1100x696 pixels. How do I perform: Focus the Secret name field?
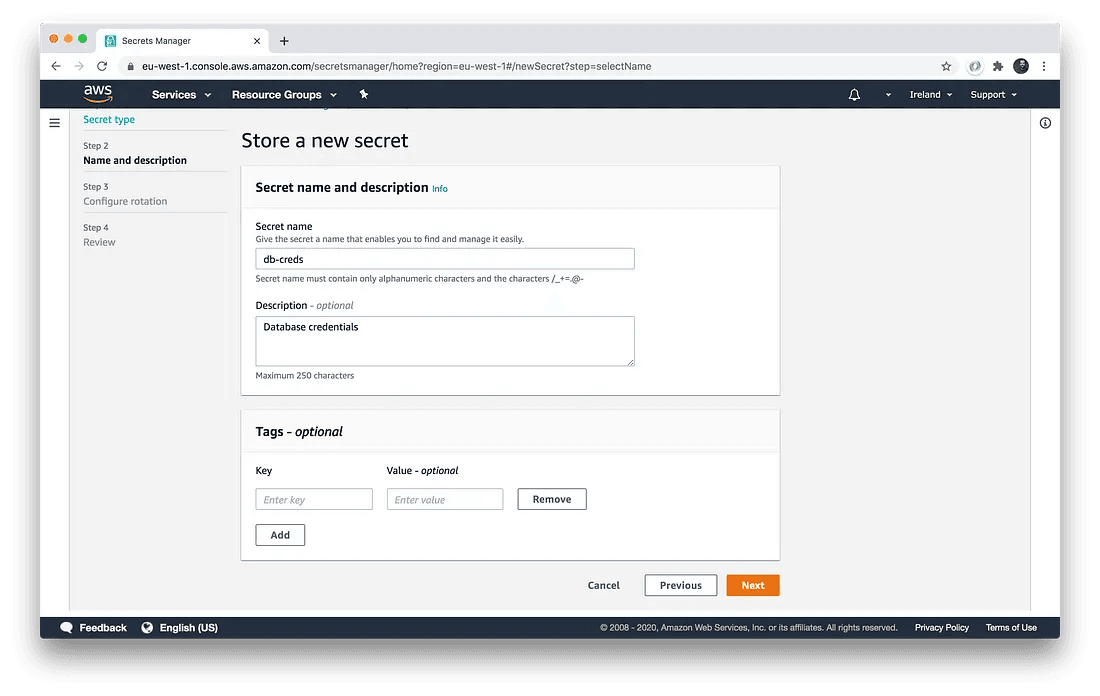coord(445,259)
